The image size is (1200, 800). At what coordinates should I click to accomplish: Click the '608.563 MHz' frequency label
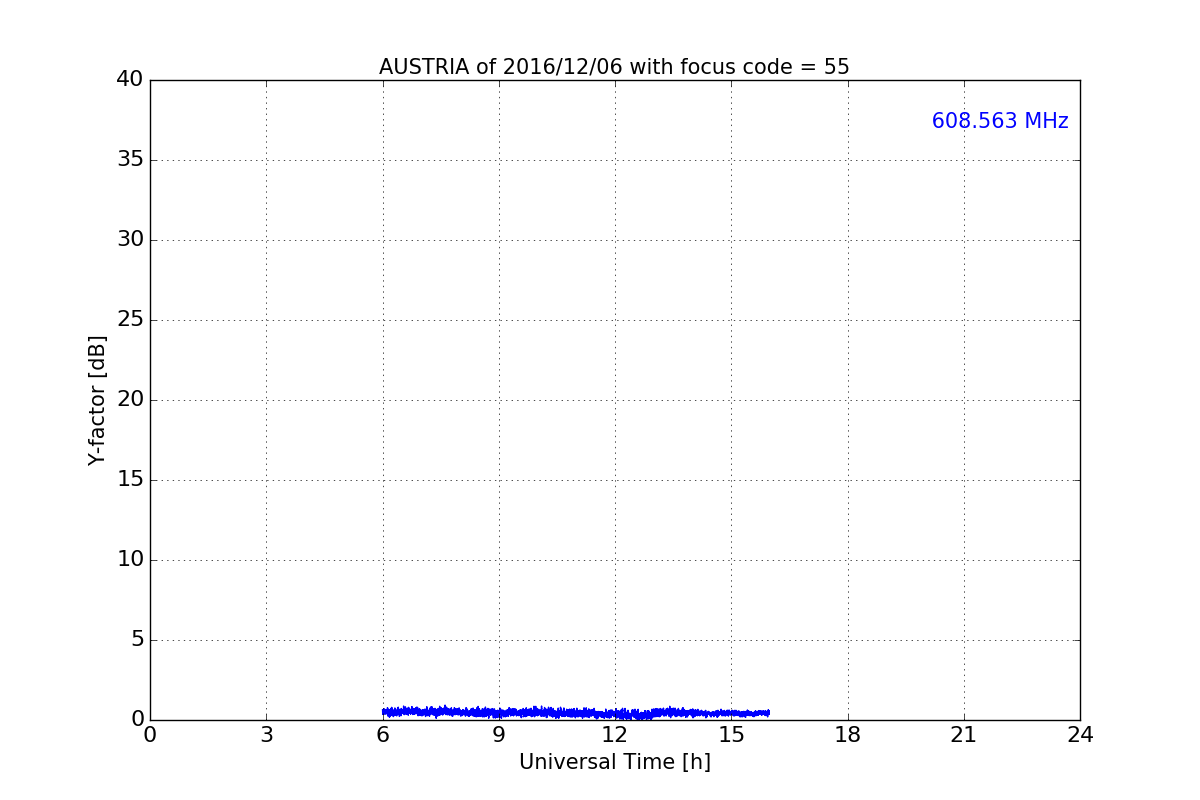pyautogui.click(x=1000, y=121)
